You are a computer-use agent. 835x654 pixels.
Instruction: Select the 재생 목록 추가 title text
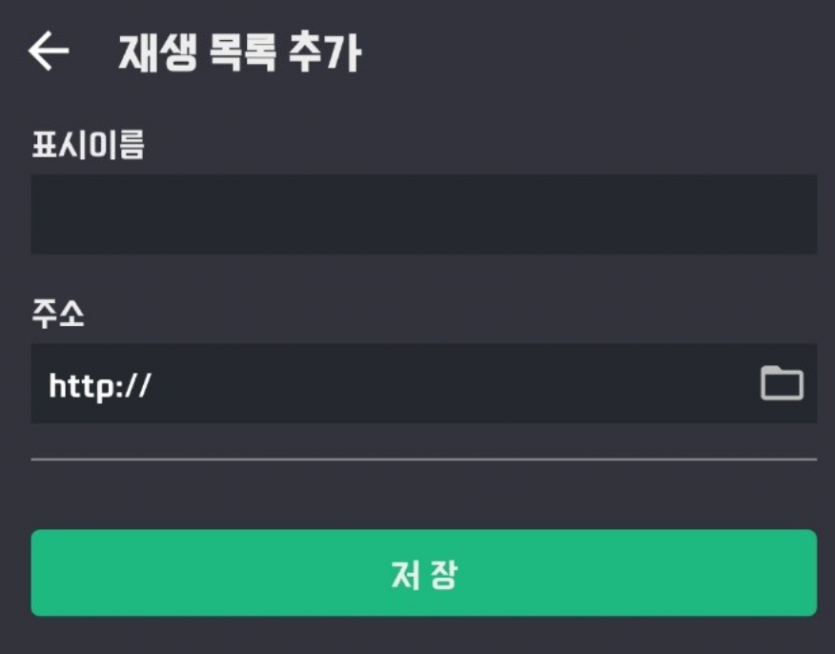pyautogui.click(x=240, y=52)
